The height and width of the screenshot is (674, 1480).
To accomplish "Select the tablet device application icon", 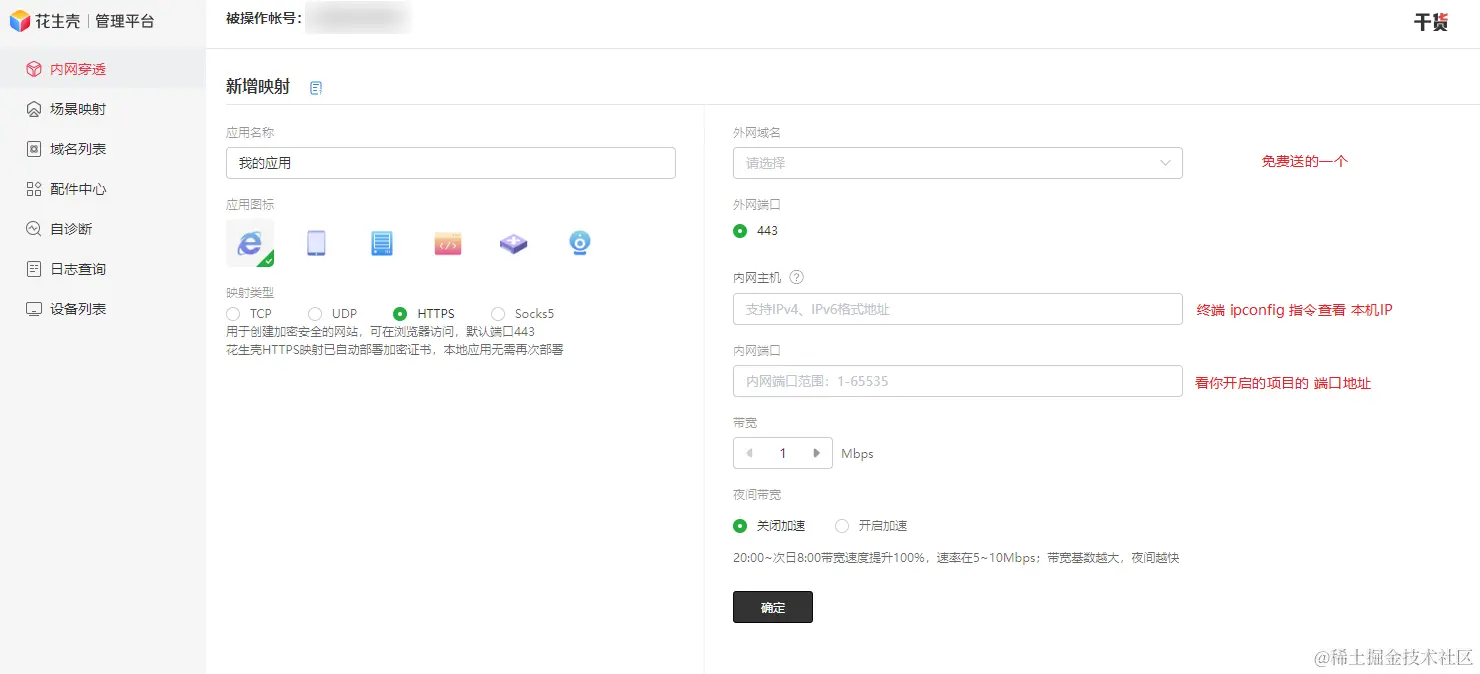I will 316,243.
